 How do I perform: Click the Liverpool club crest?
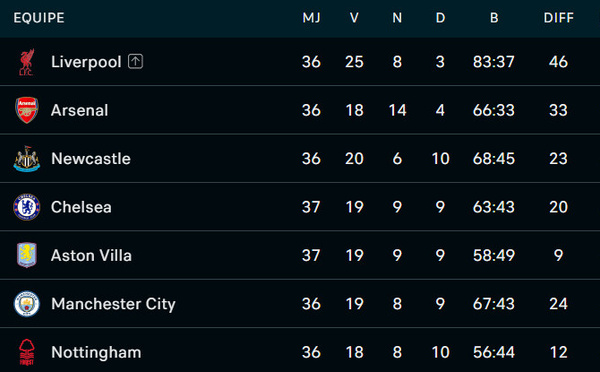(27, 62)
